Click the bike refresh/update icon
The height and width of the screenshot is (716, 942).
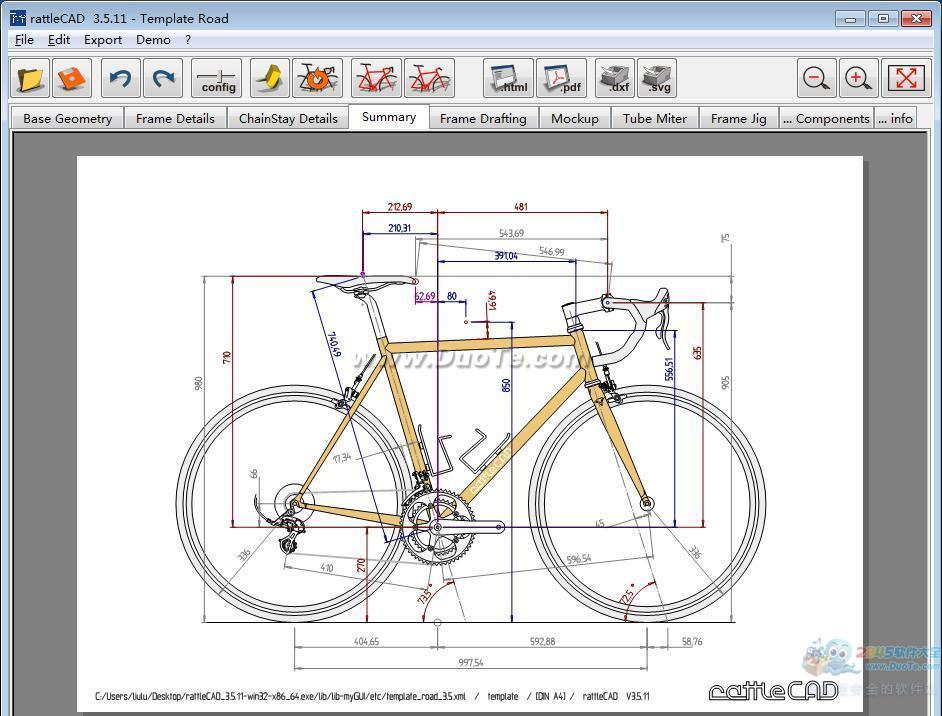317,78
